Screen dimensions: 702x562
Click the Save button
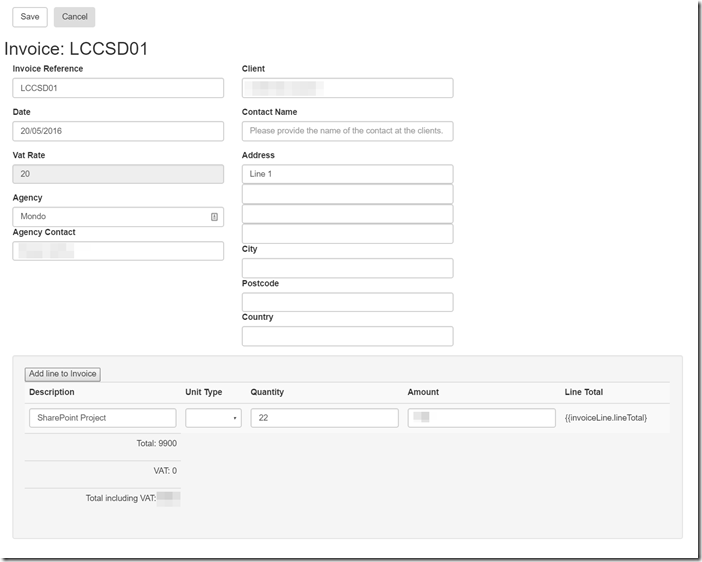[x=30, y=17]
